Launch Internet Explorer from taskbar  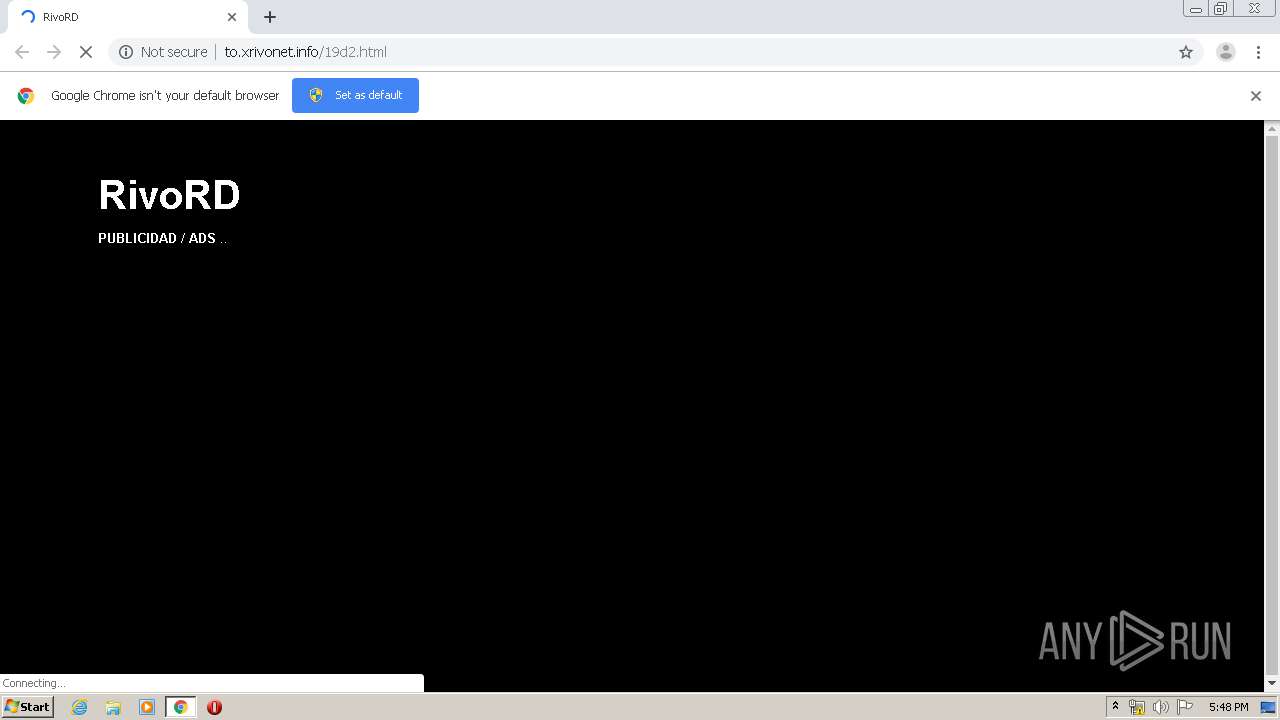click(x=80, y=707)
